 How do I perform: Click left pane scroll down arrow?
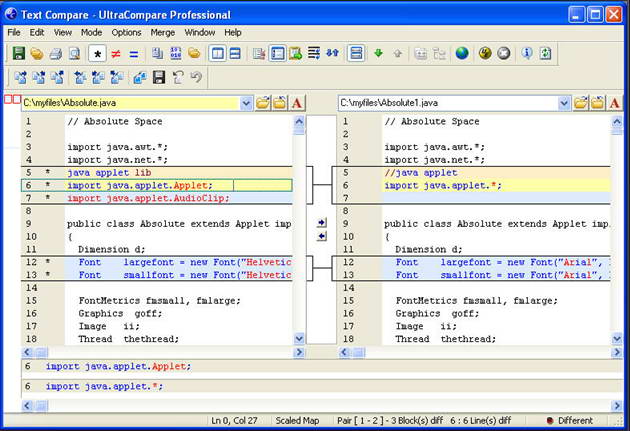[x=299, y=339]
